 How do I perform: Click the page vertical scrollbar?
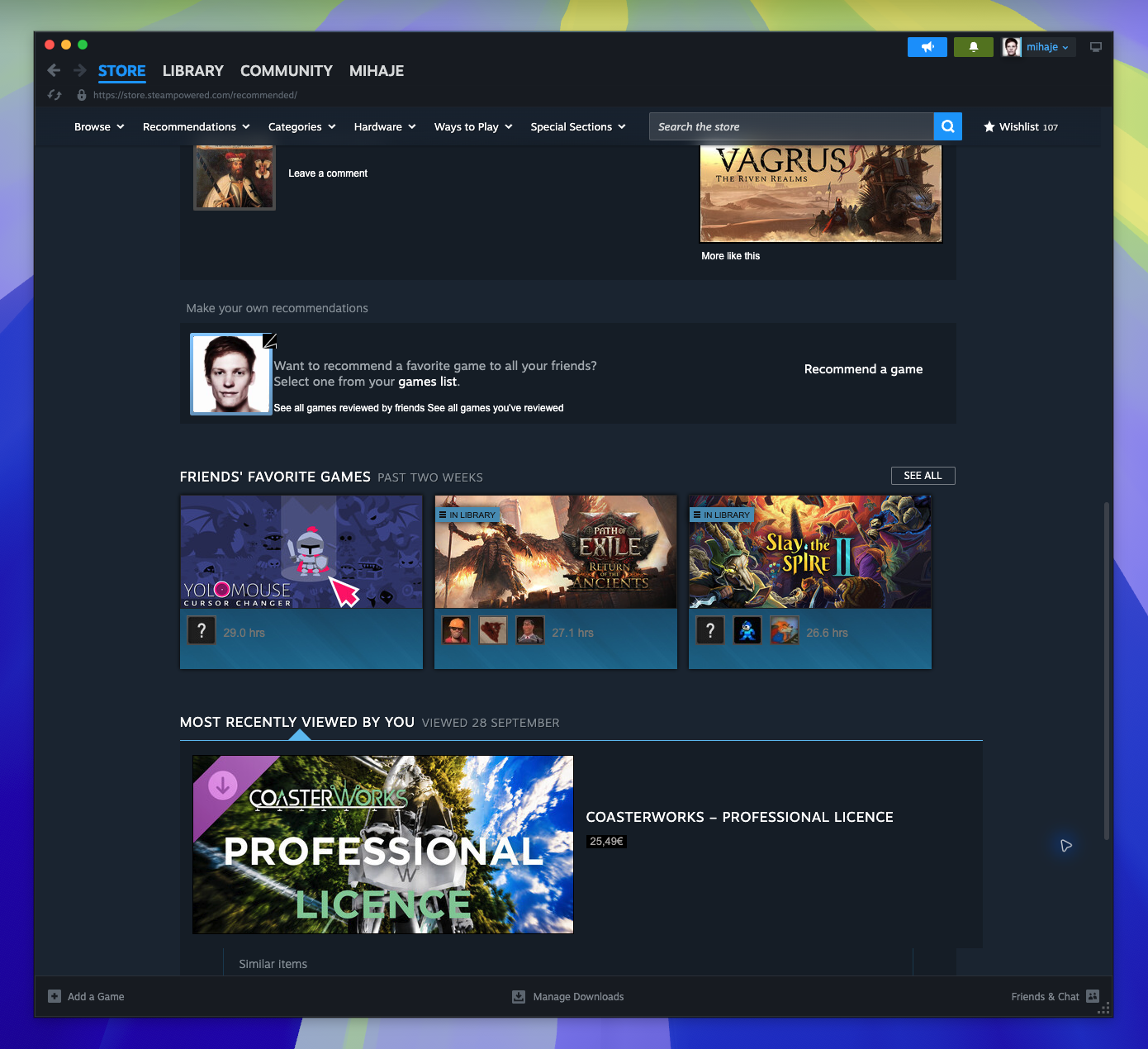click(x=1107, y=670)
